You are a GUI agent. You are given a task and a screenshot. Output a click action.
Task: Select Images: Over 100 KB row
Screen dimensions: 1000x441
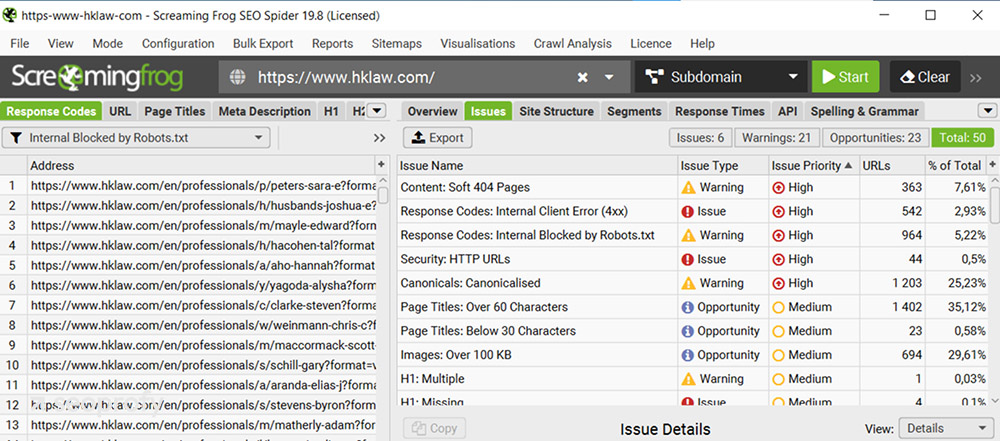692,355
